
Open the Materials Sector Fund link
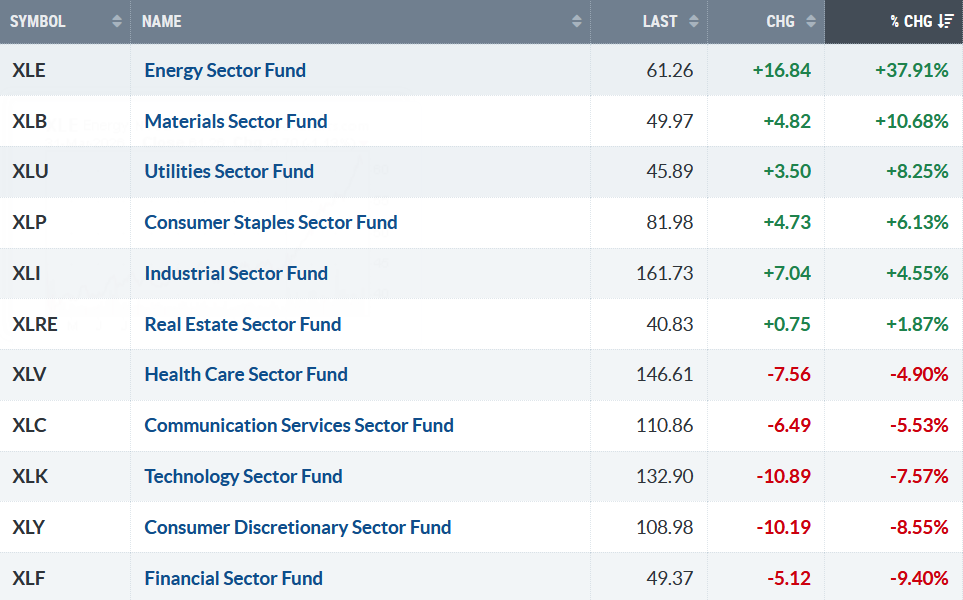(236, 121)
